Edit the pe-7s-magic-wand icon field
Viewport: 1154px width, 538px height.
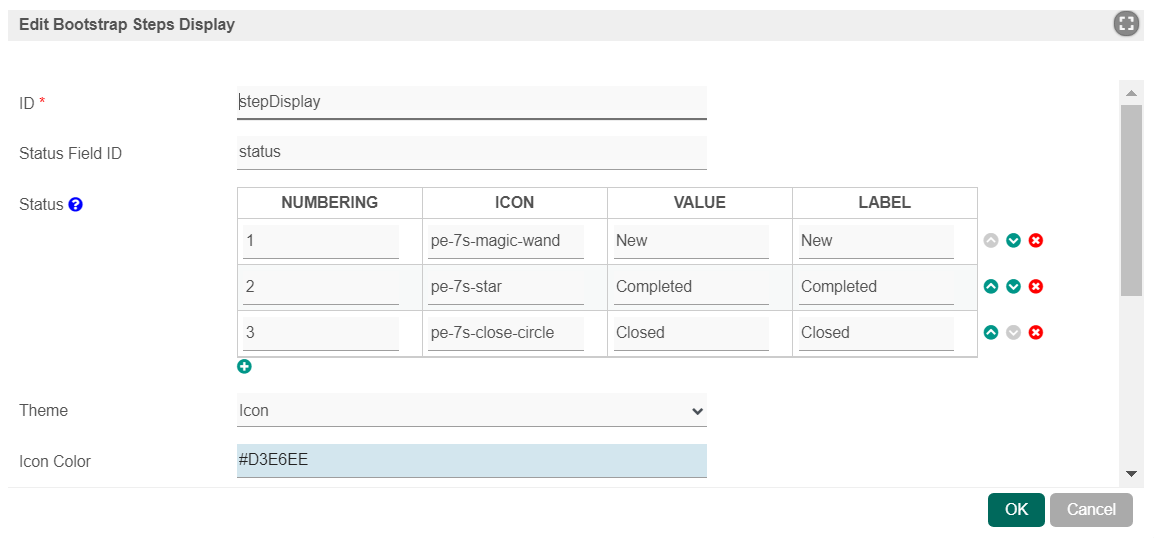pos(507,241)
